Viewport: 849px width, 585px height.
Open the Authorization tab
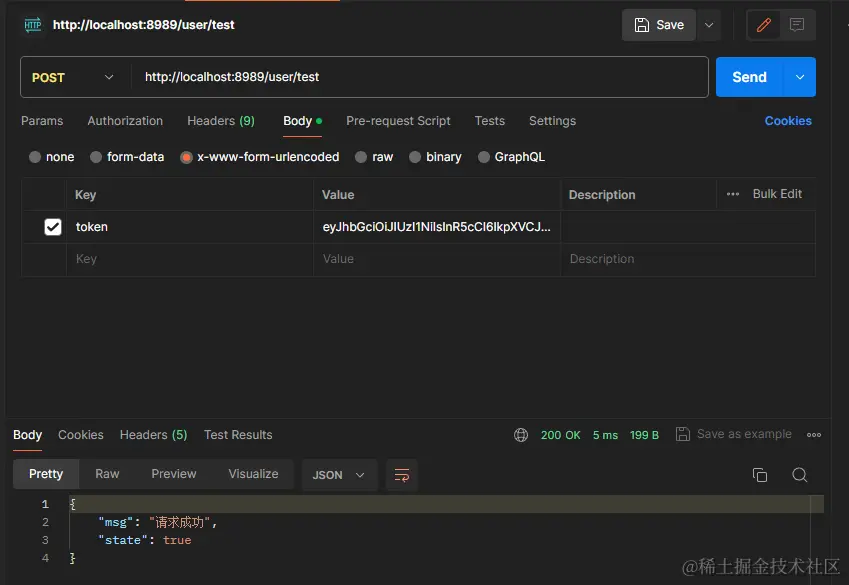[125, 121]
